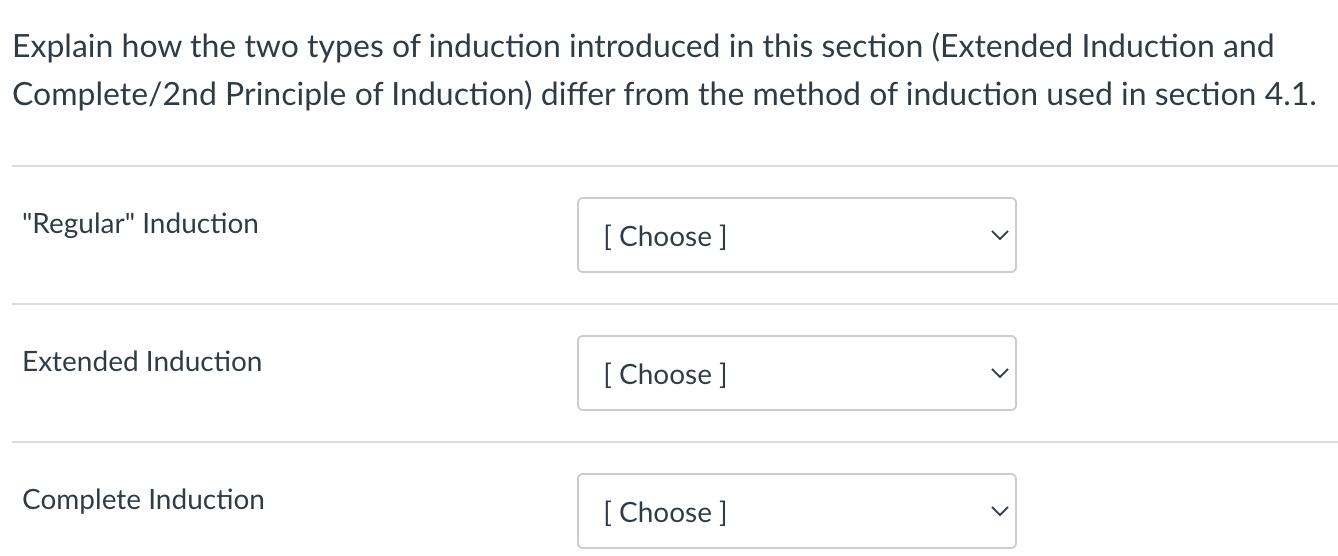The image size is (1338, 556).
Task: Click the Extended Induction row label
Action: [142, 362]
